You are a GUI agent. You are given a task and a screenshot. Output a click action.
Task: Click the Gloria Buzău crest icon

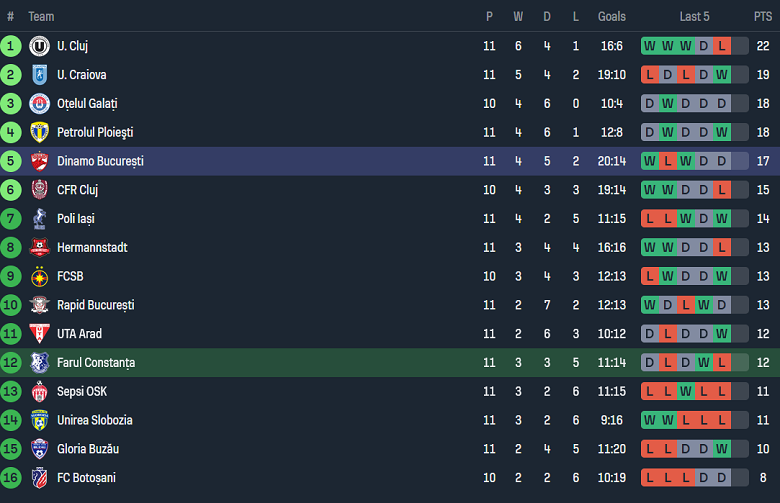(40, 449)
